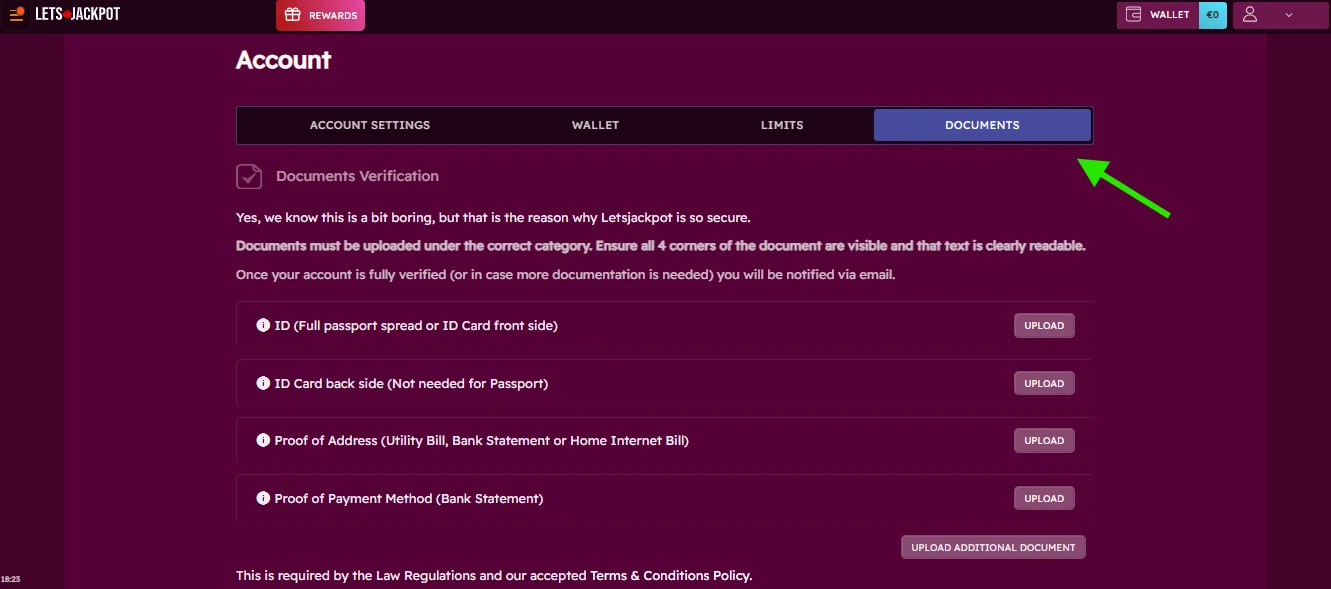Click info icon beside Proof of Payment Method

click(263, 498)
